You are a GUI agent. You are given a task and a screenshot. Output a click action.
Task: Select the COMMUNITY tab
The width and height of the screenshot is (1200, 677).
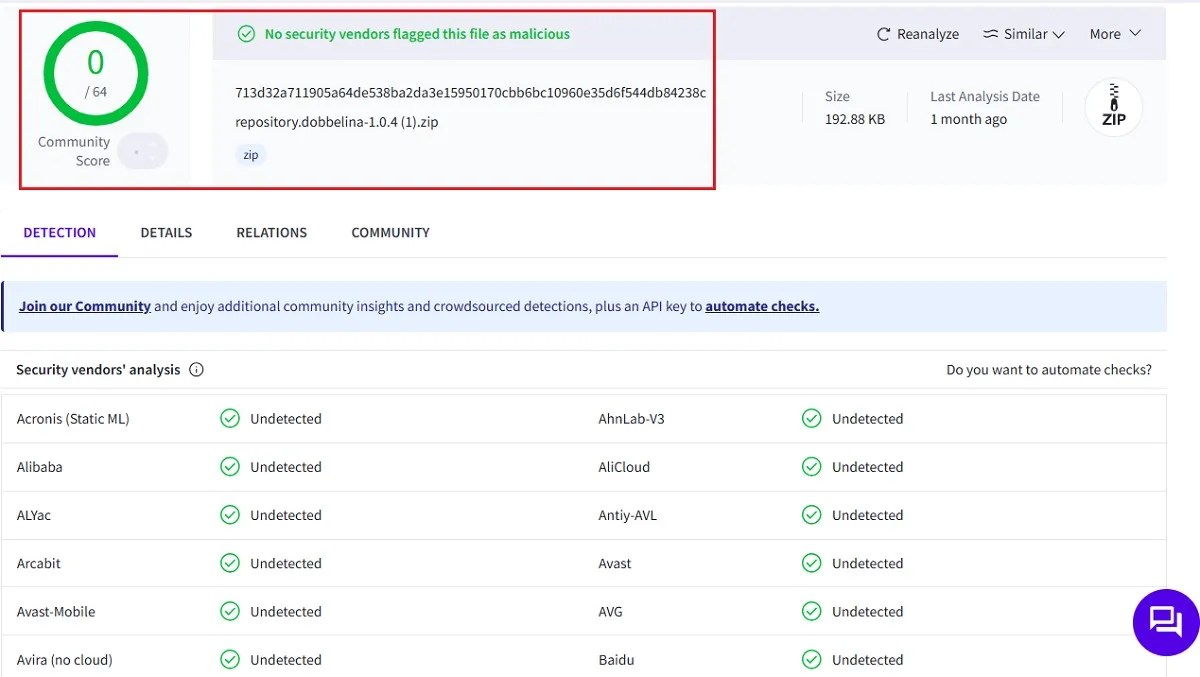click(x=390, y=233)
